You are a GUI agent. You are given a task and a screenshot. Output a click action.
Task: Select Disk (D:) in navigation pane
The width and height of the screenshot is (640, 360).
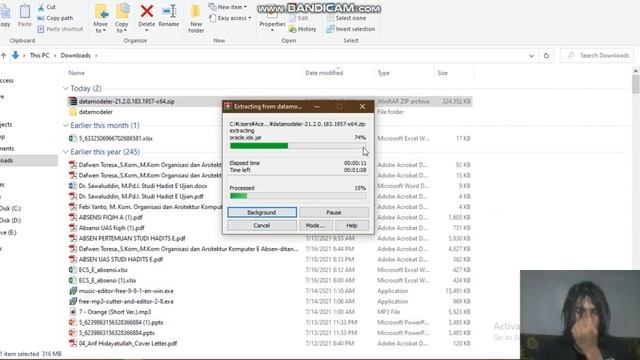point(10,220)
